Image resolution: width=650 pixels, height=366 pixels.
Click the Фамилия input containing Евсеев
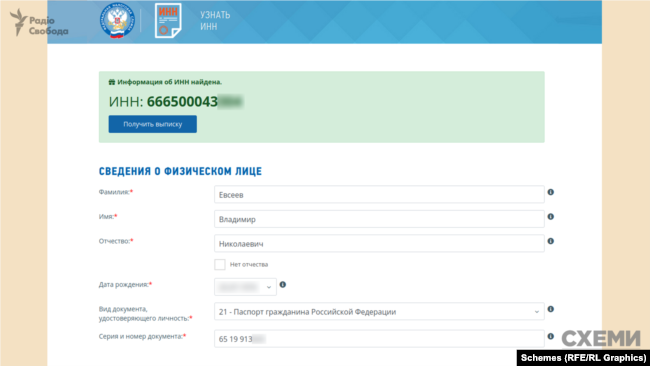pyautogui.click(x=379, y=194)
